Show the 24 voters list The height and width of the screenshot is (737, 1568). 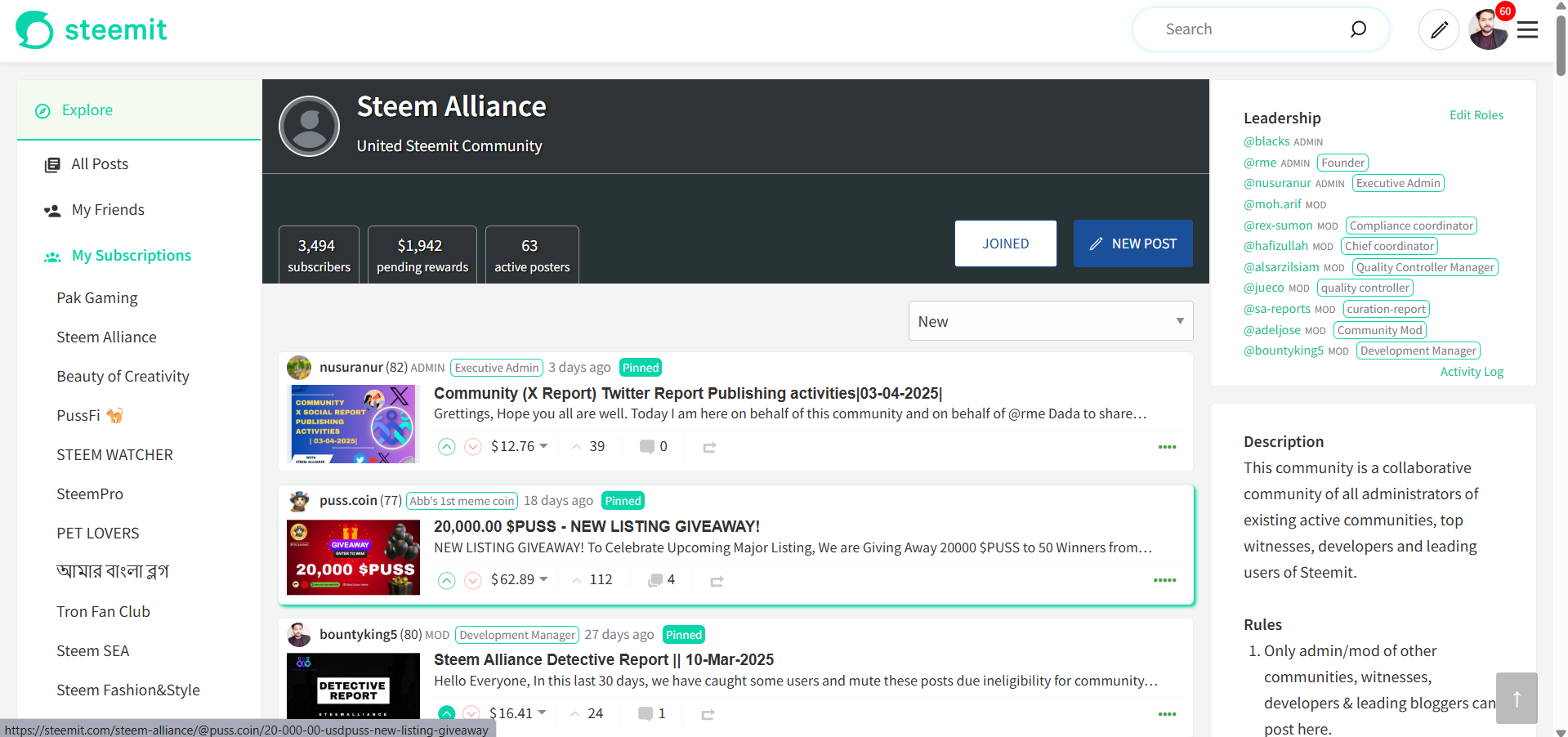(x=587, y=713)
